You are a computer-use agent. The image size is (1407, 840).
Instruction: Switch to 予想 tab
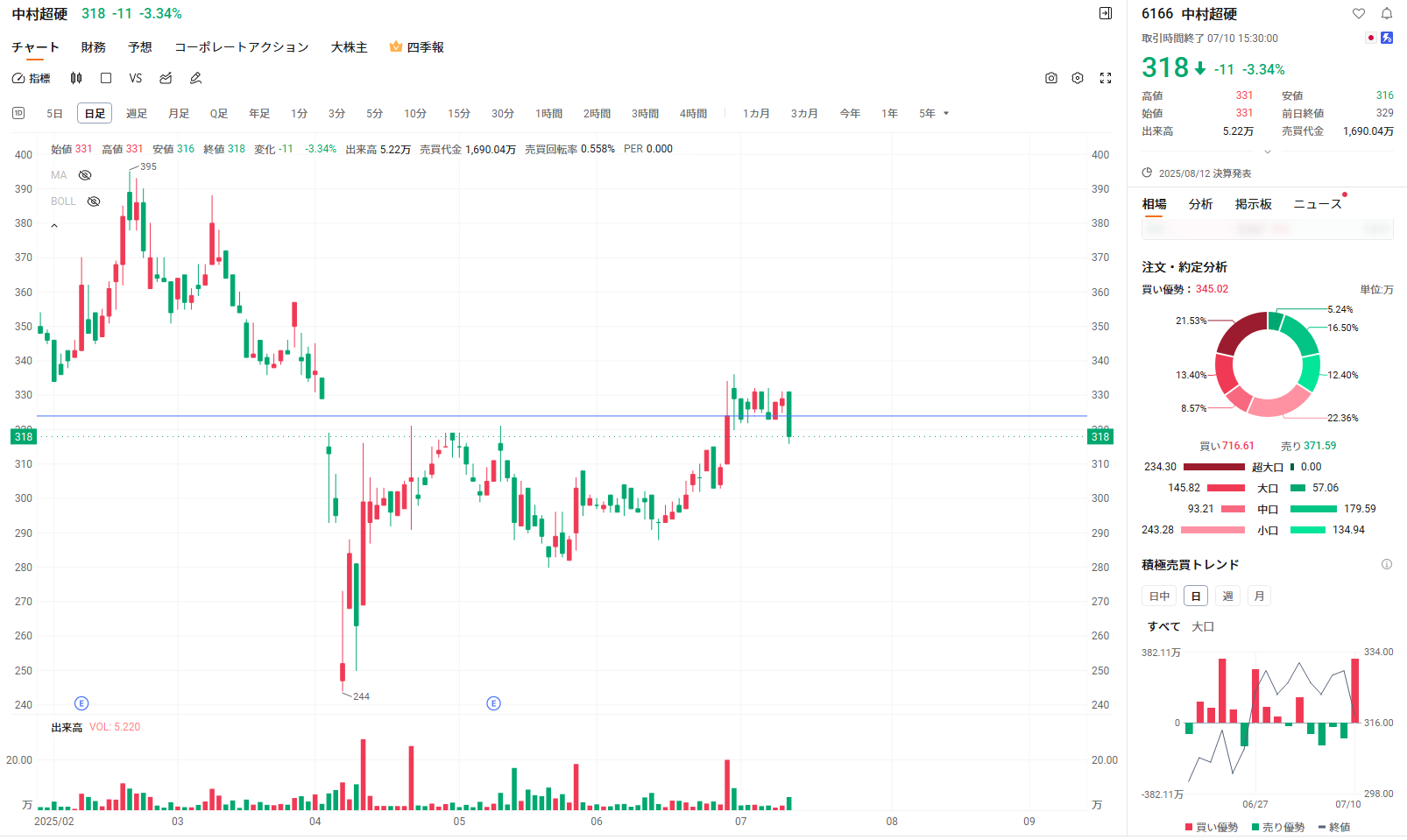pos(140,47)
